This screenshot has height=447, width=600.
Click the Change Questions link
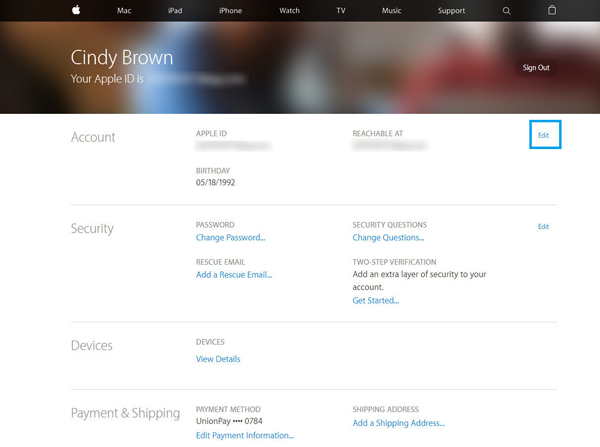point(388,238)
